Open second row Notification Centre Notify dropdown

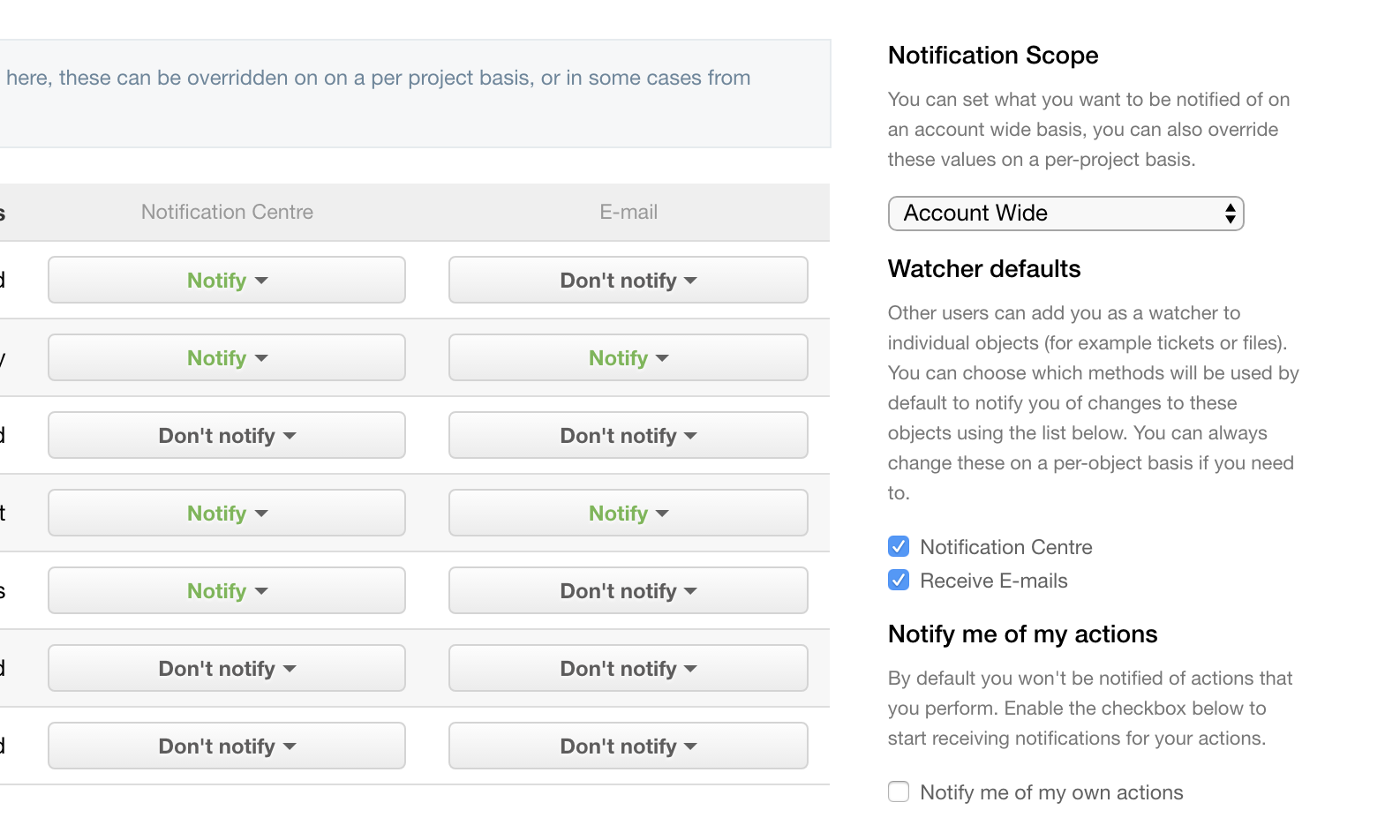pyautogui.click(x=227, y=358)
